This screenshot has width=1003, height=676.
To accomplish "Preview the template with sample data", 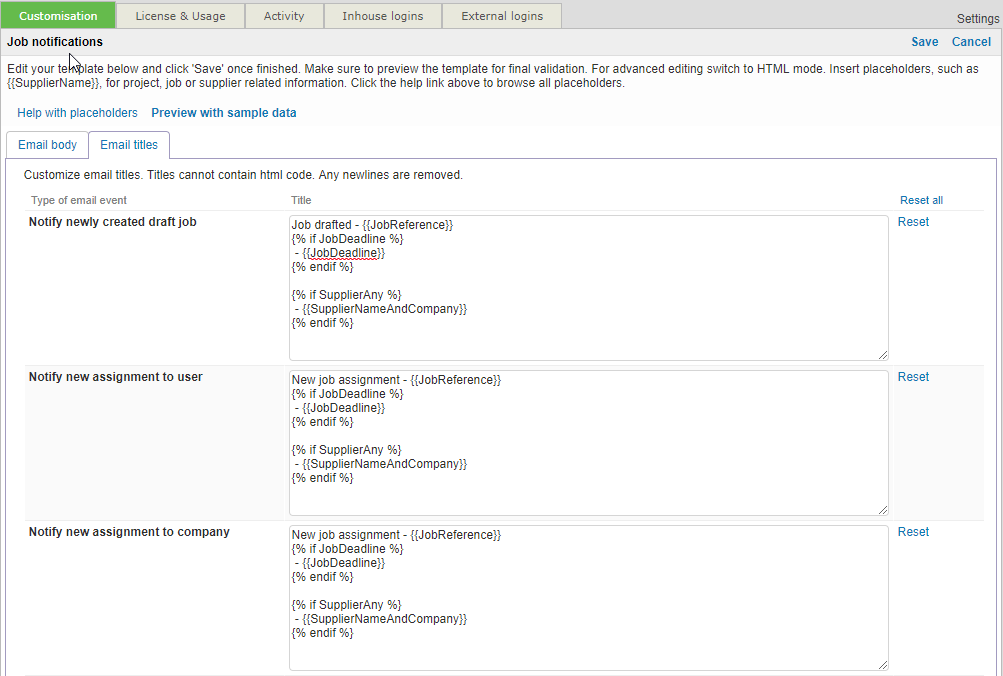I will [224, 113].
